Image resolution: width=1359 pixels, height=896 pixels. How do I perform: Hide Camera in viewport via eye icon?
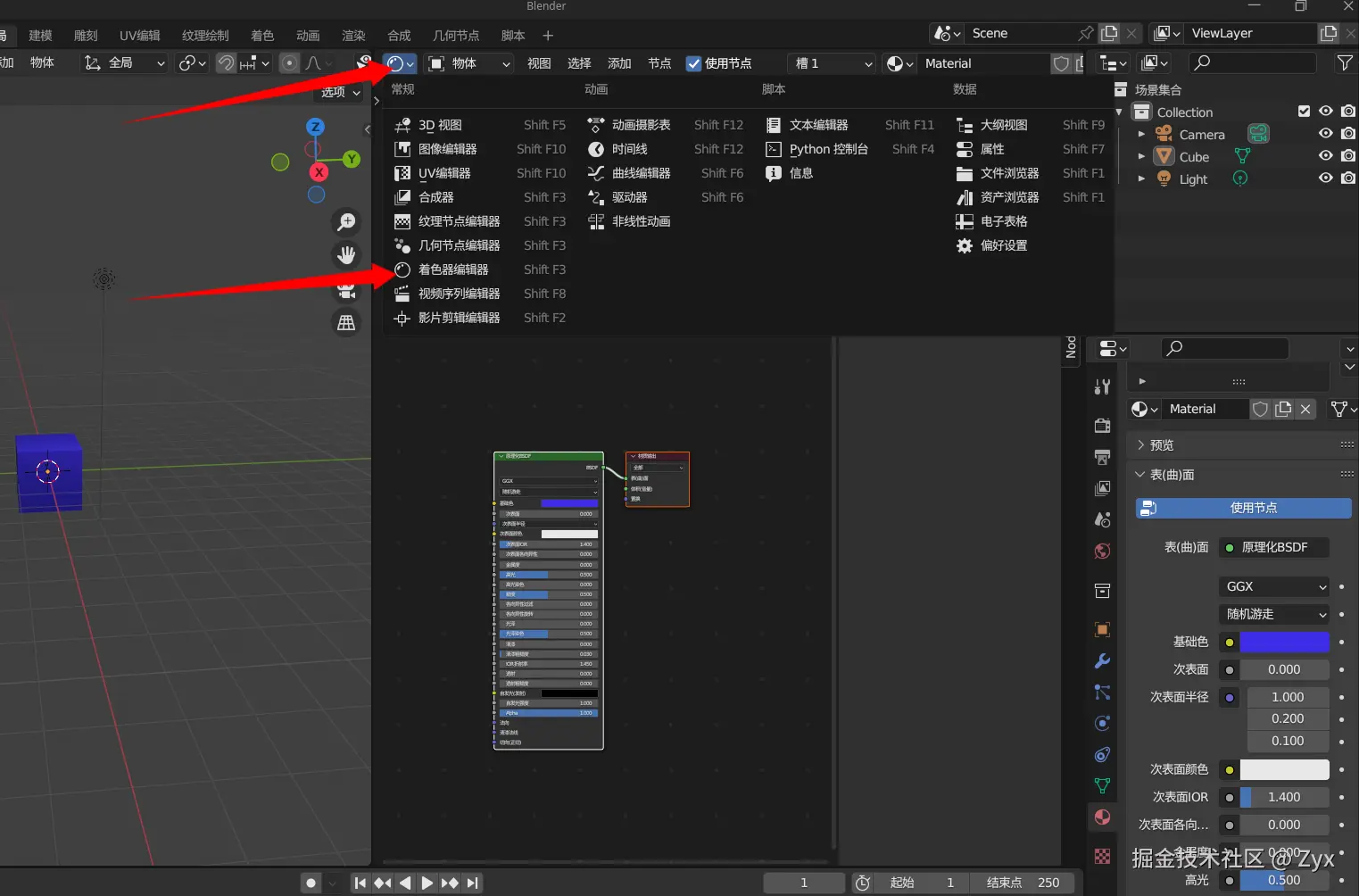tap(1326, 134)
